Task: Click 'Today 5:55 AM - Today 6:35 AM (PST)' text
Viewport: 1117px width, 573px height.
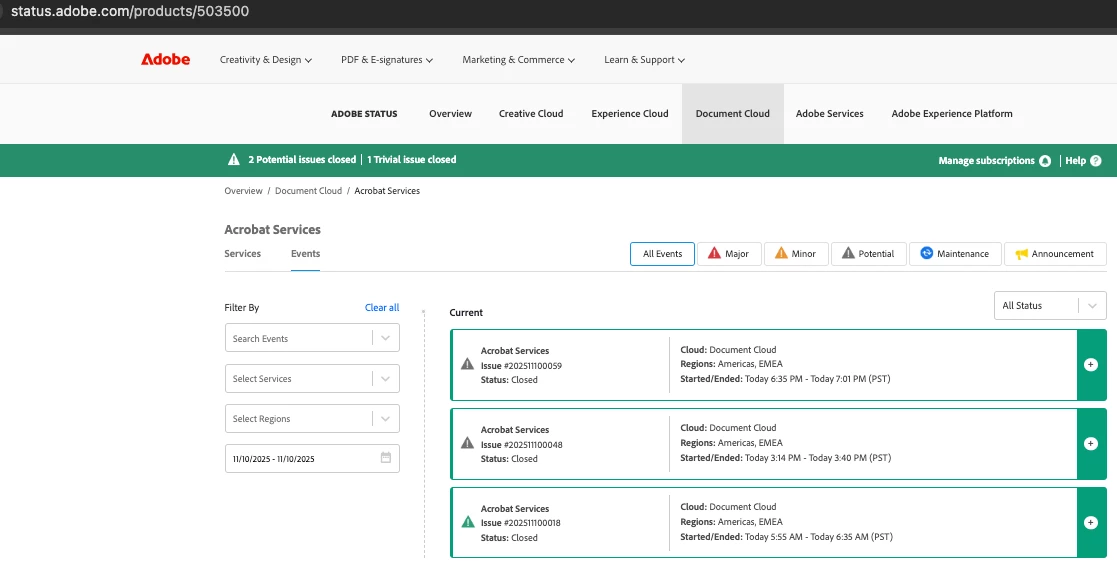Action: [x=819, y=537]
